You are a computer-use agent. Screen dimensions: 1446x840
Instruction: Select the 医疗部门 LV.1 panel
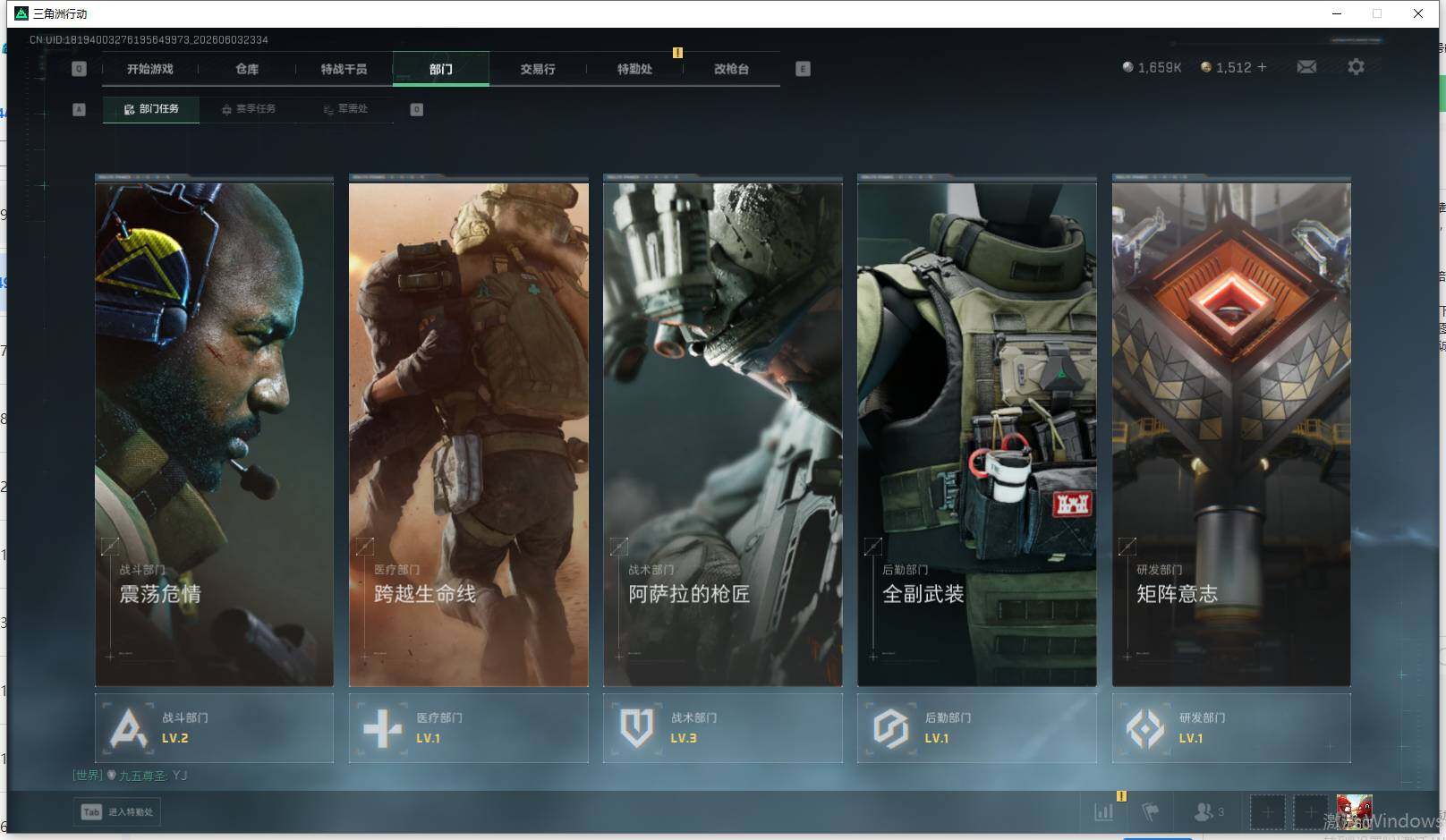(x=468, y=728)
